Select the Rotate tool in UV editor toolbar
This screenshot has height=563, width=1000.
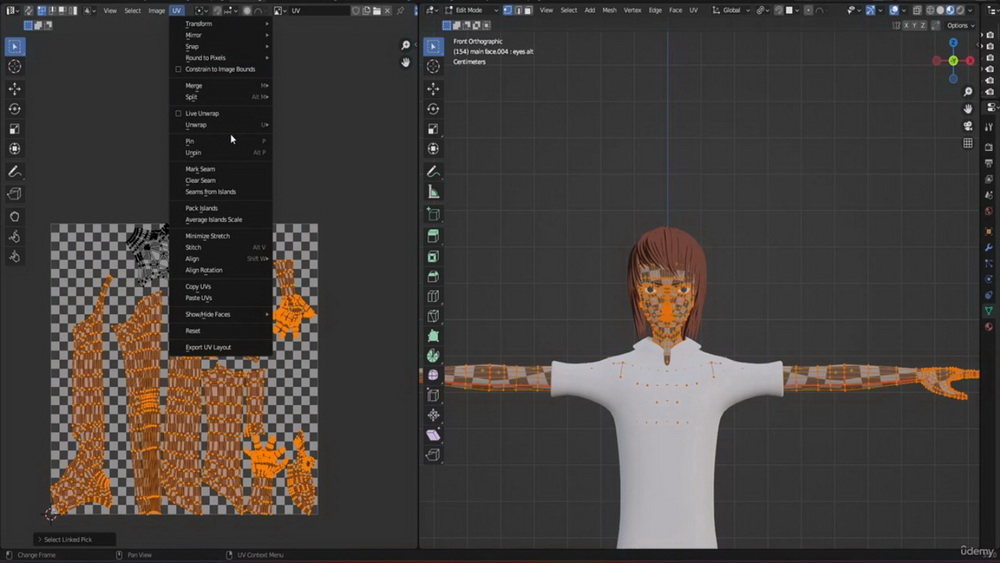pos(15,109)
